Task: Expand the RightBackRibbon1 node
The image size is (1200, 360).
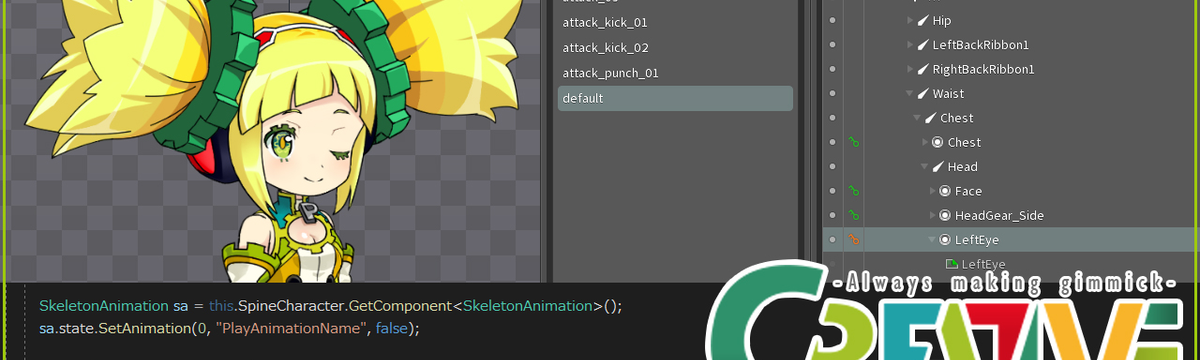Action: 910,69
